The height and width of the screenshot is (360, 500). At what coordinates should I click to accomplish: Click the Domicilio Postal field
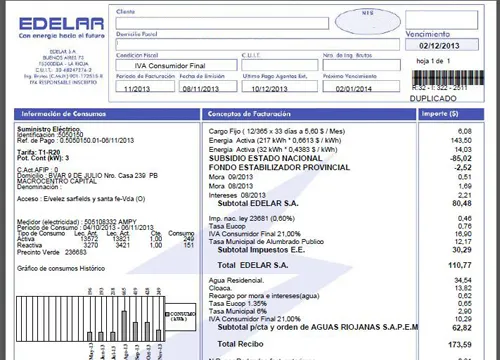point(258,44)
